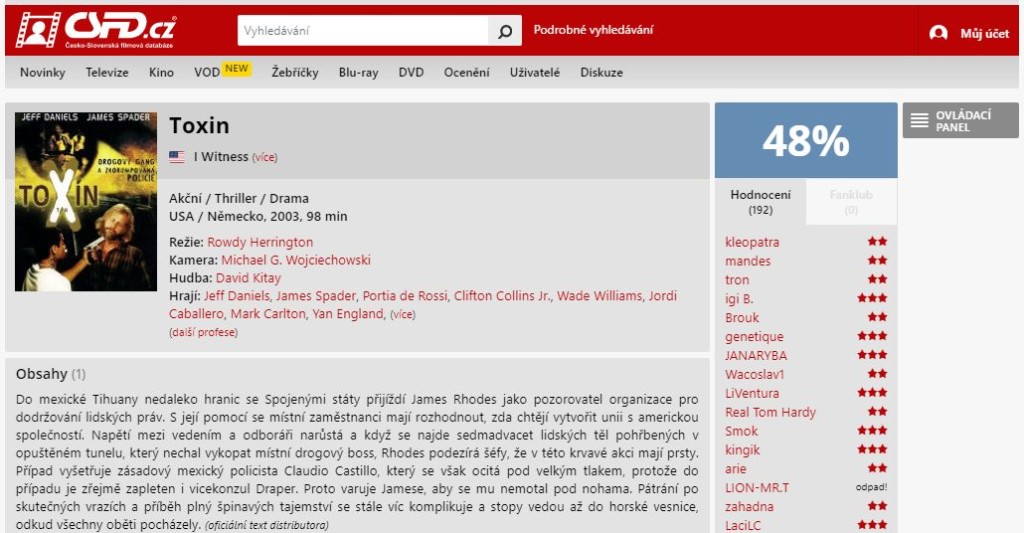Open cinematographer Michael G. Wojciechowski
The image size is (1024, 533).
(296, 260)
